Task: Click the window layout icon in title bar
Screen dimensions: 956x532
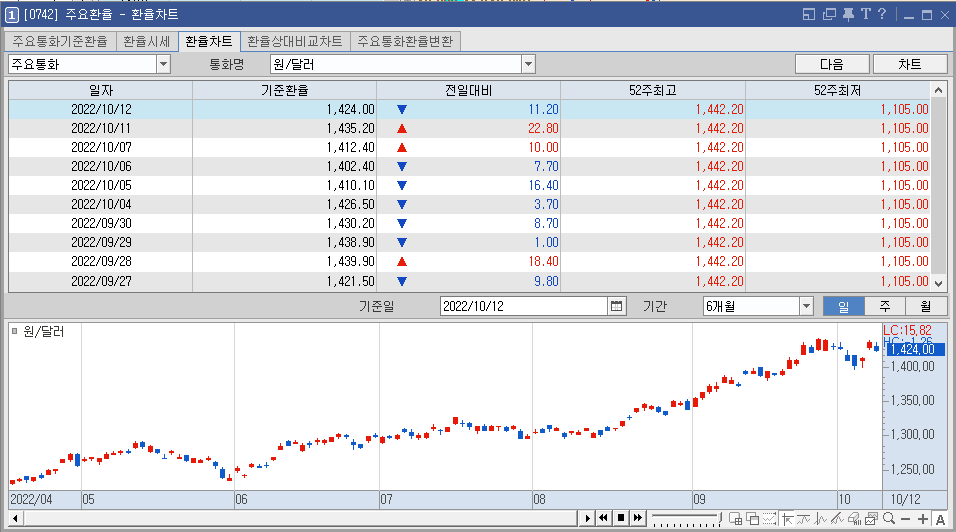Action: (x=808, y=15)
